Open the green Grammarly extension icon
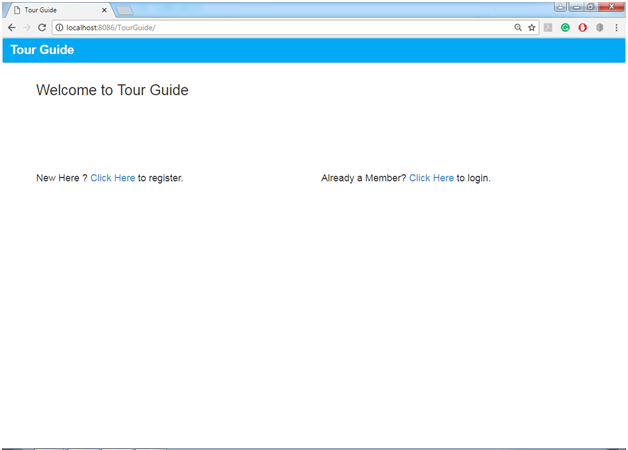 click(565, 28)
